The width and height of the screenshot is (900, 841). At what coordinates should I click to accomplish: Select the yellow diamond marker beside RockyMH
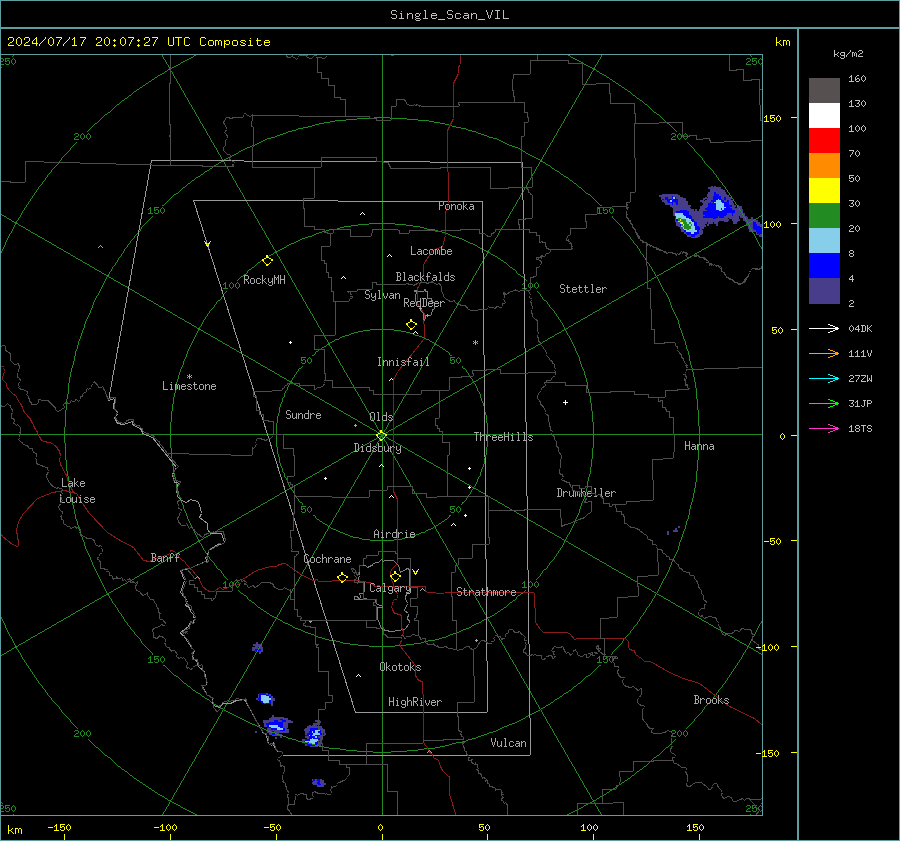pos(267,261)
